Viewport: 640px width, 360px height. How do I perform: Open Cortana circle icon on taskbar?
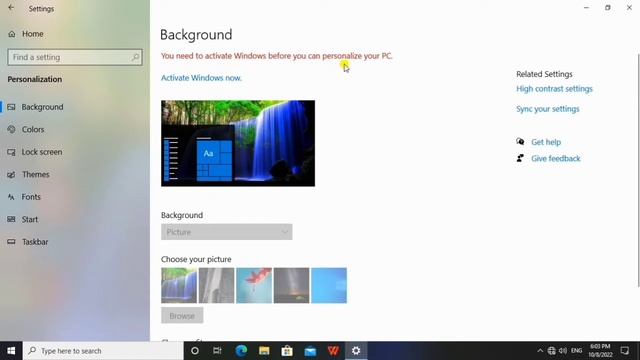[x=195, y=351]
